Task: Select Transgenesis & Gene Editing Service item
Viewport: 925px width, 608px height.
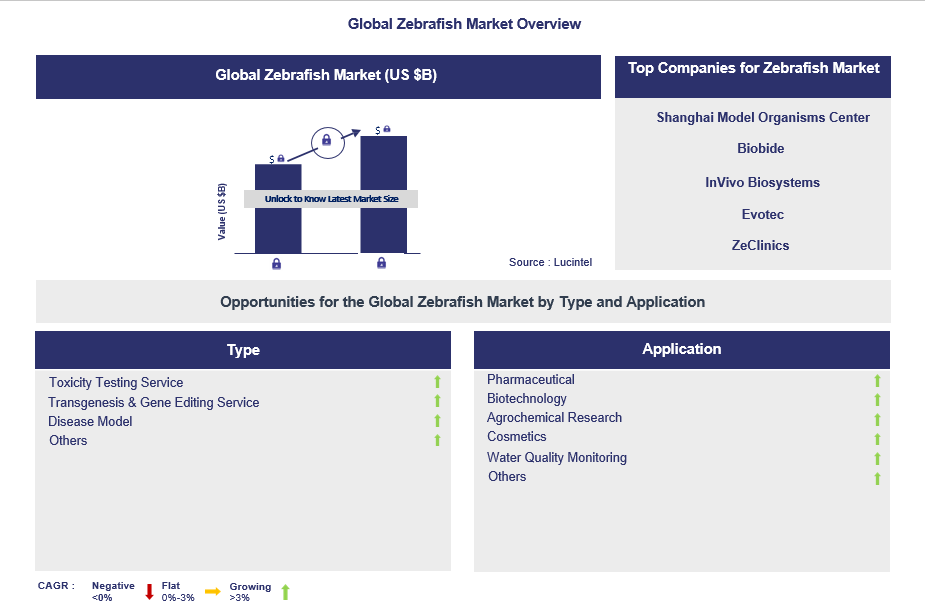Action: click(x=153, y=402)
